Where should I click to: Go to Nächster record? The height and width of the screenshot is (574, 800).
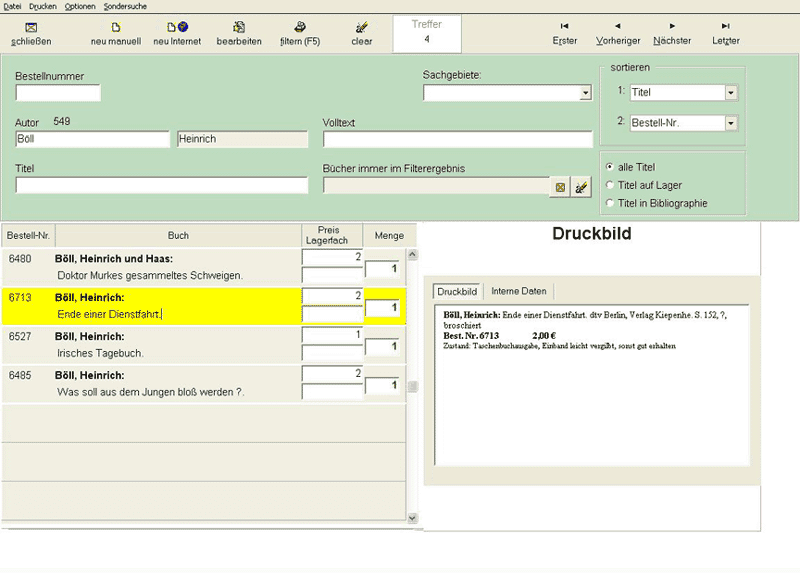tap(672, 34)
